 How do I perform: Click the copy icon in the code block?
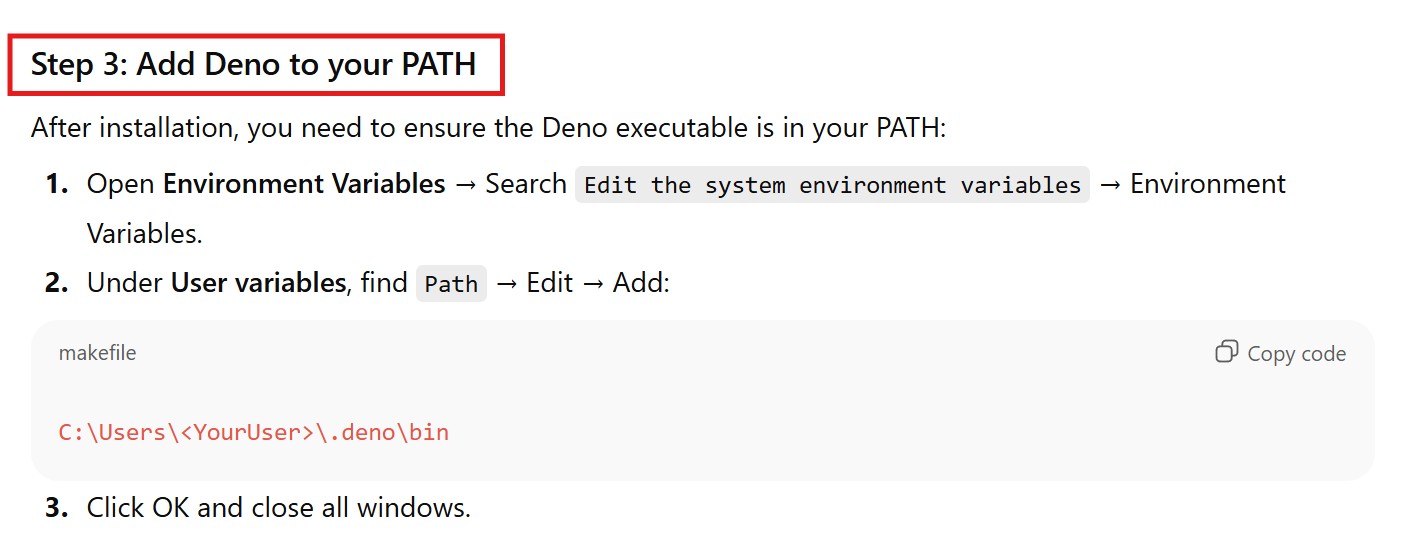coord(1226,352)
